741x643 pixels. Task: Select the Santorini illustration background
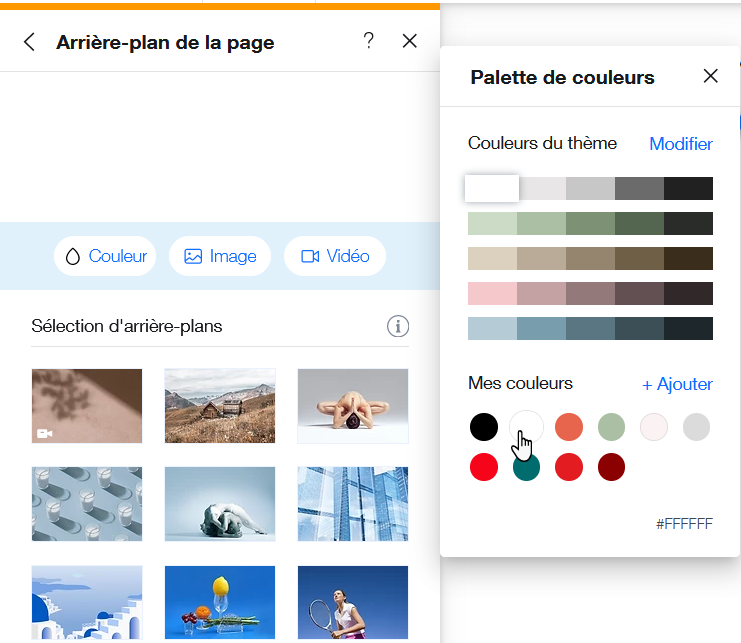[x=87, y=603]
